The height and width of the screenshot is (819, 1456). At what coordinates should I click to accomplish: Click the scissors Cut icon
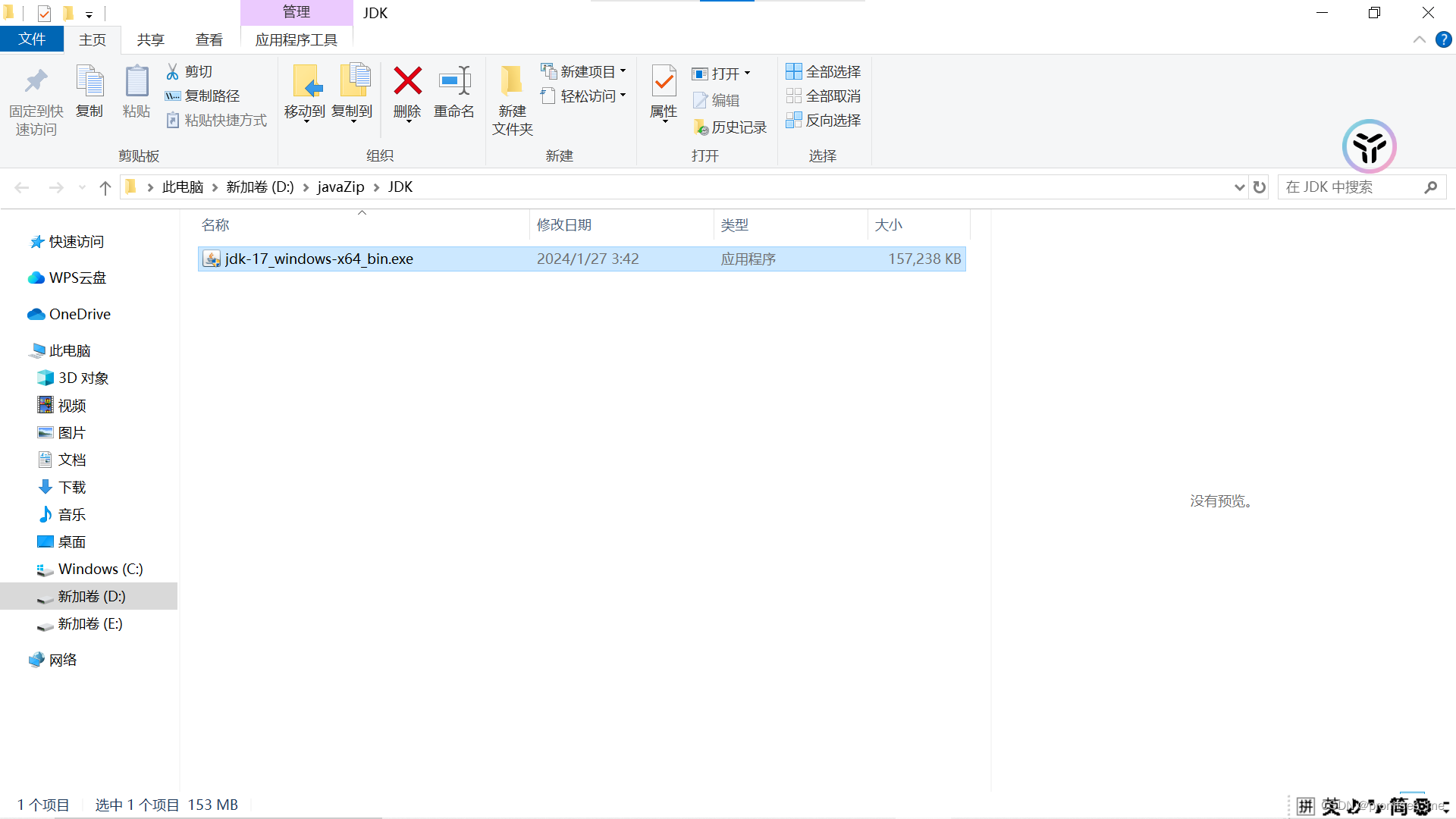pyautogui.click(x=173, y=71)
